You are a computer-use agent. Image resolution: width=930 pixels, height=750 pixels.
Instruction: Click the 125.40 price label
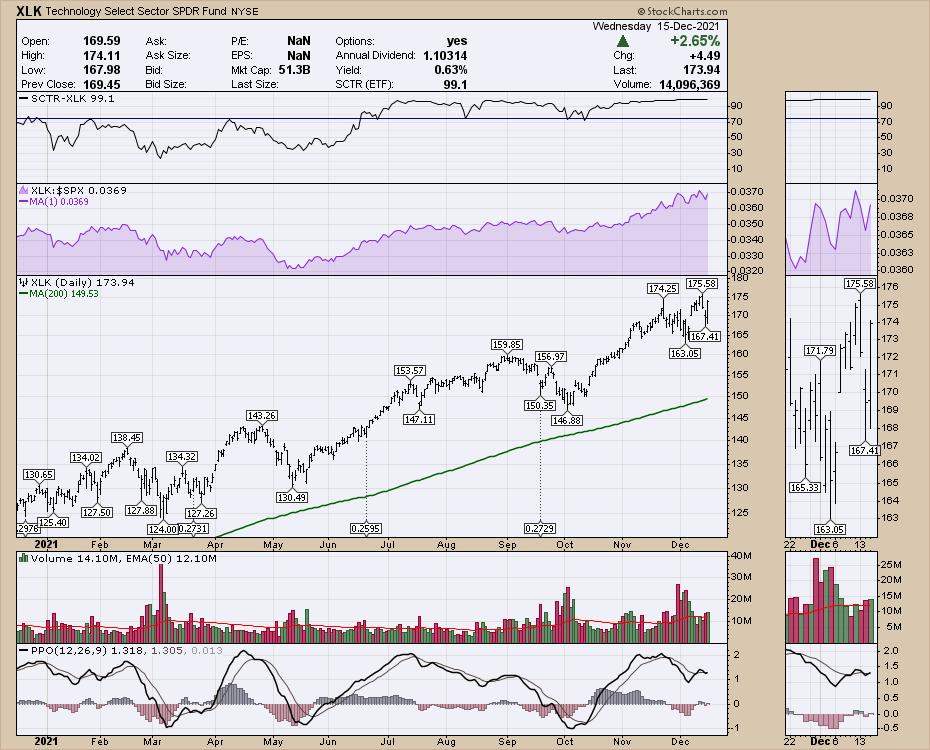[53, 522]
